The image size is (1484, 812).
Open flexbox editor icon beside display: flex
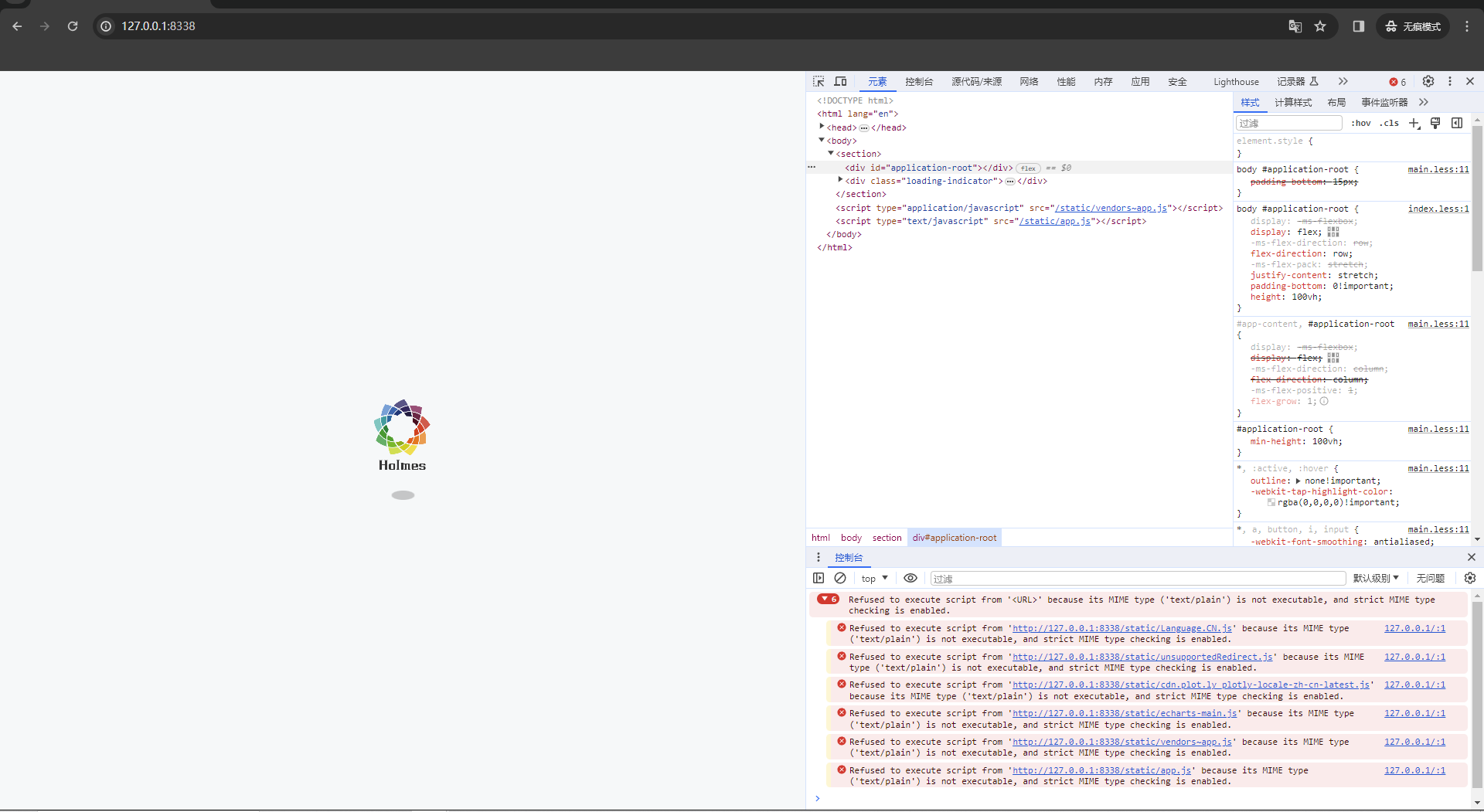pyautogui.click(x=1333, y=232)
